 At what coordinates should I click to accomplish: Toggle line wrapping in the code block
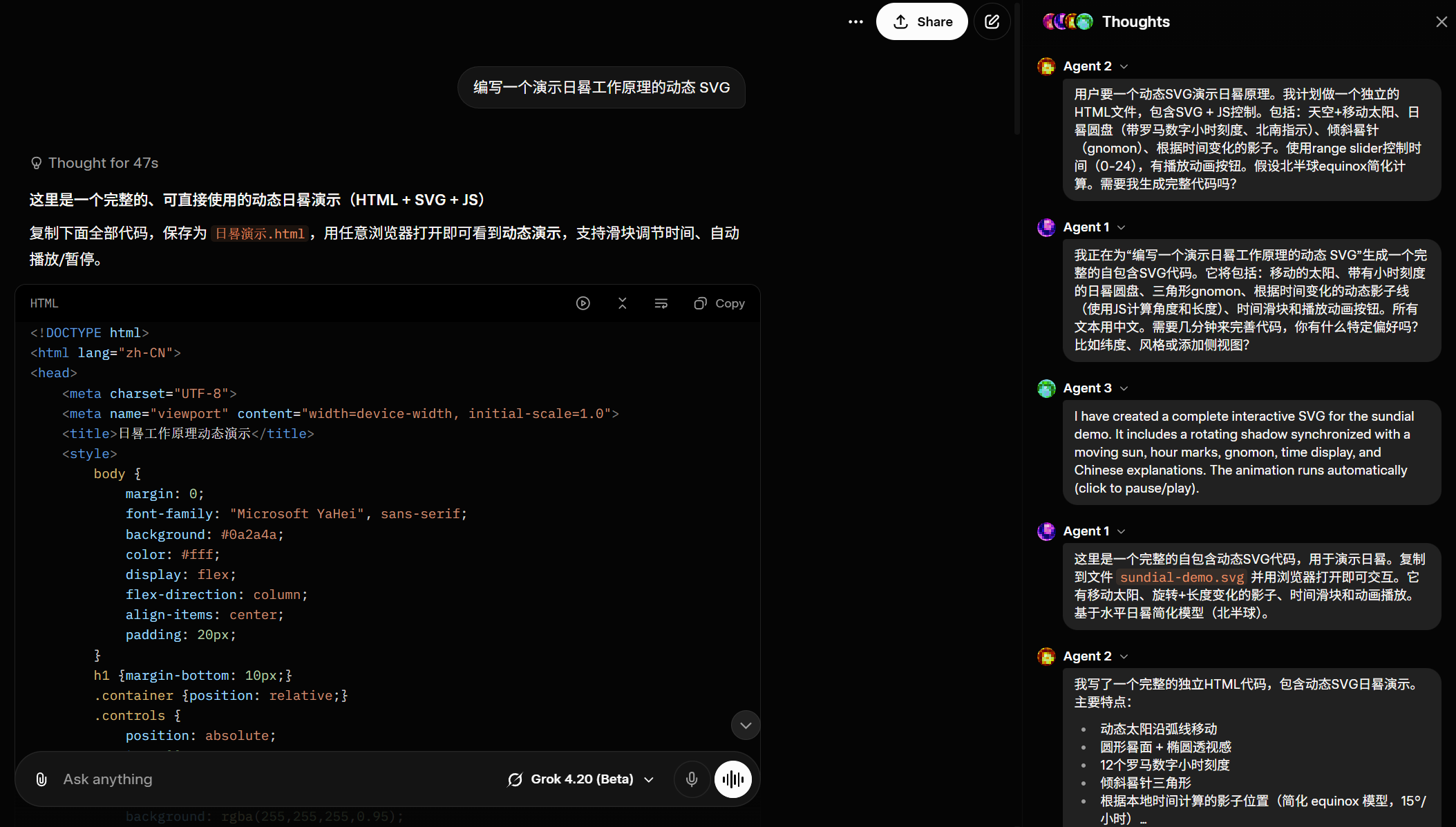661,303
